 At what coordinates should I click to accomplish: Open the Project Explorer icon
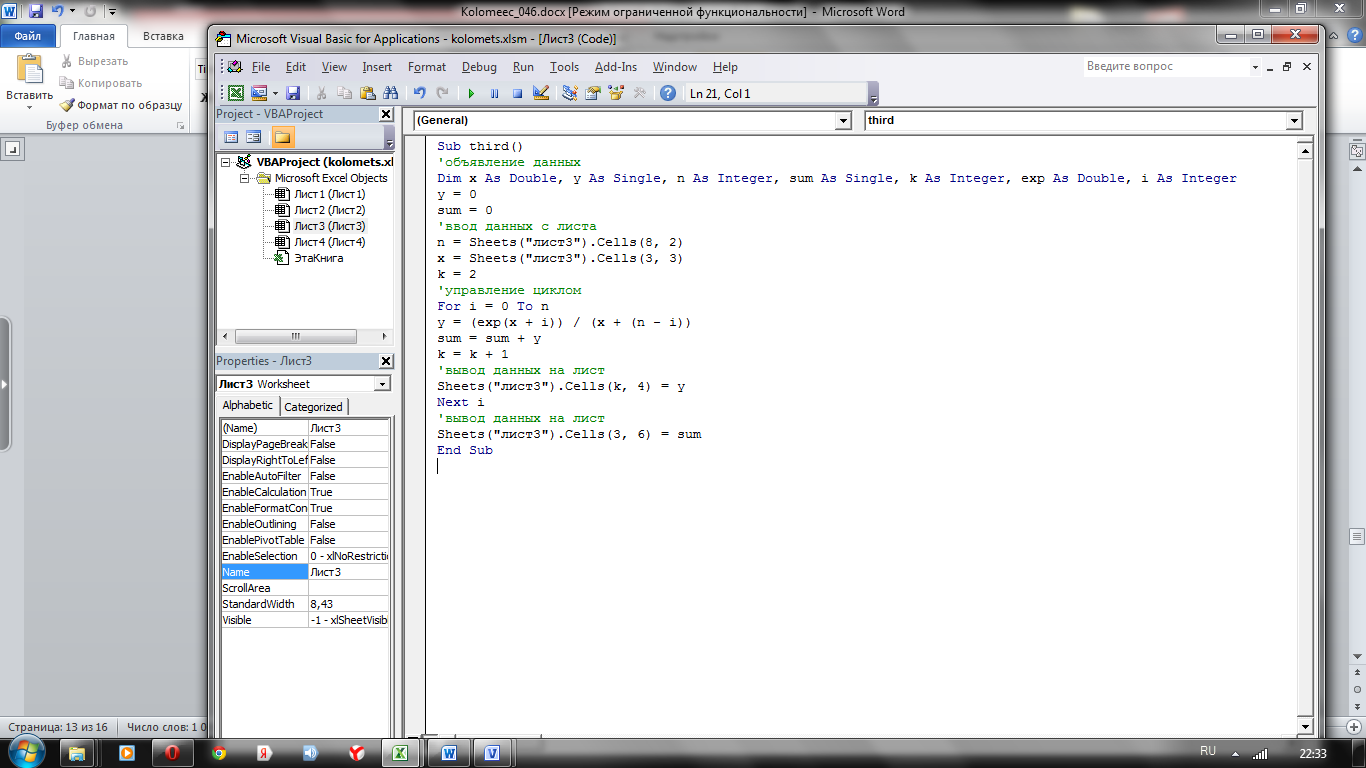[570, 93]
